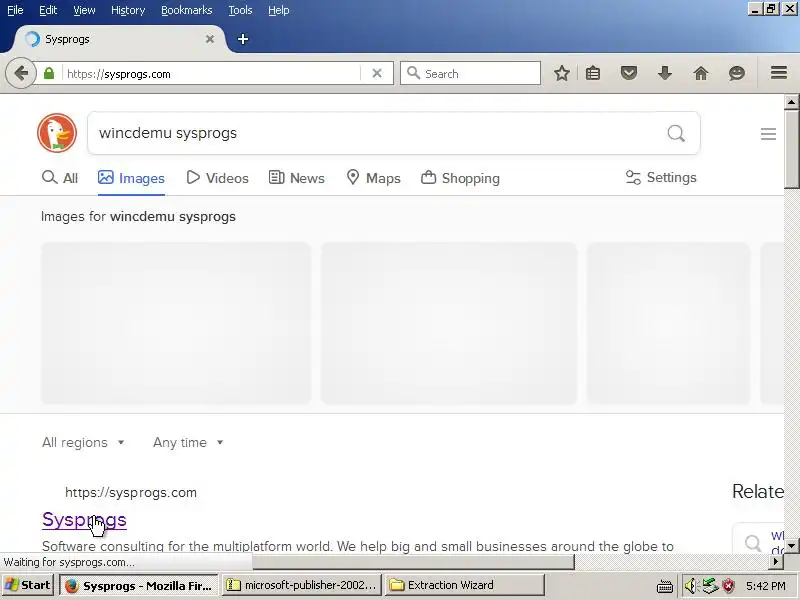Screen dimensions: 800x600
Task: Save page to Pocket icon
Action: [629, 73]
